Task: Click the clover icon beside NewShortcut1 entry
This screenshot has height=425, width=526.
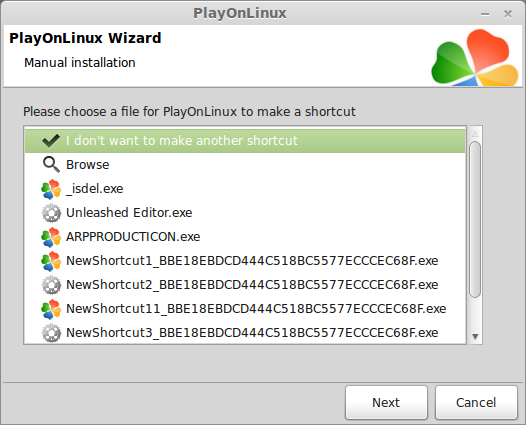Action: pos(51,261)
